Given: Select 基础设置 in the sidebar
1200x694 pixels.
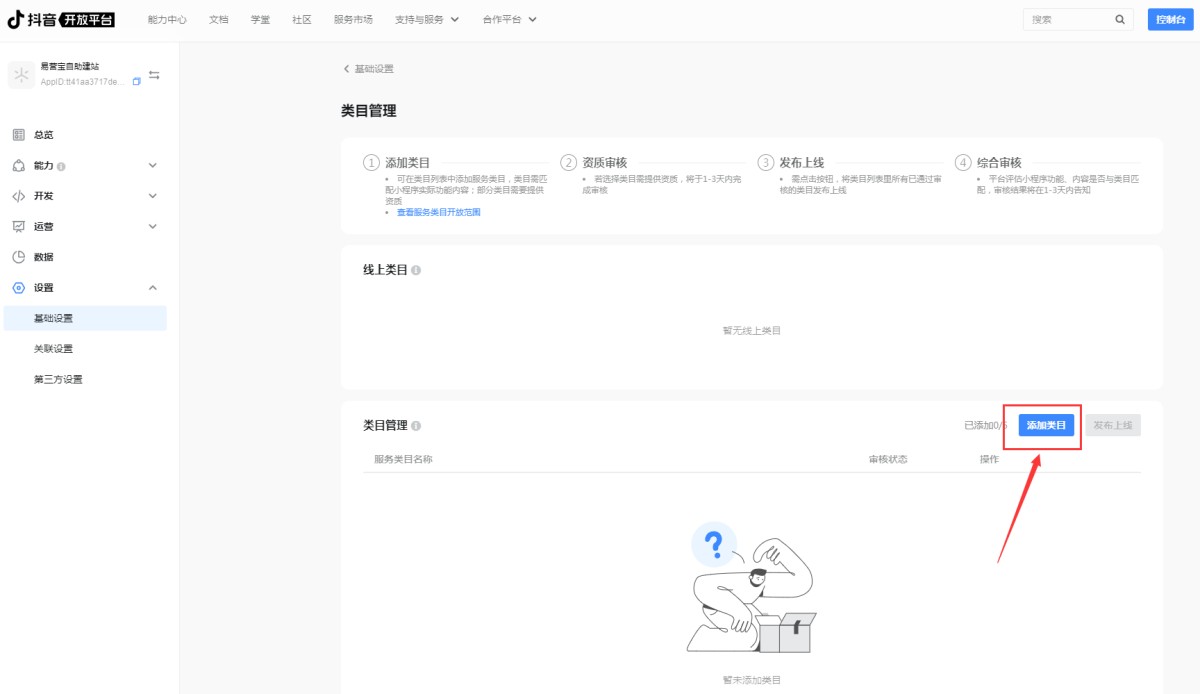Looking at the screenshot, I should click(x=84, y=318).
